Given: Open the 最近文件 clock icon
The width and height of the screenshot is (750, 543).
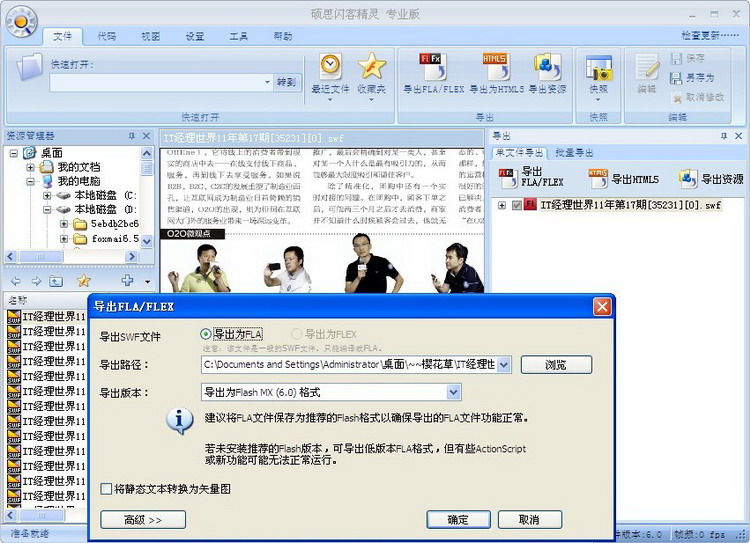Looking at the screenshot, I should 330,67.
